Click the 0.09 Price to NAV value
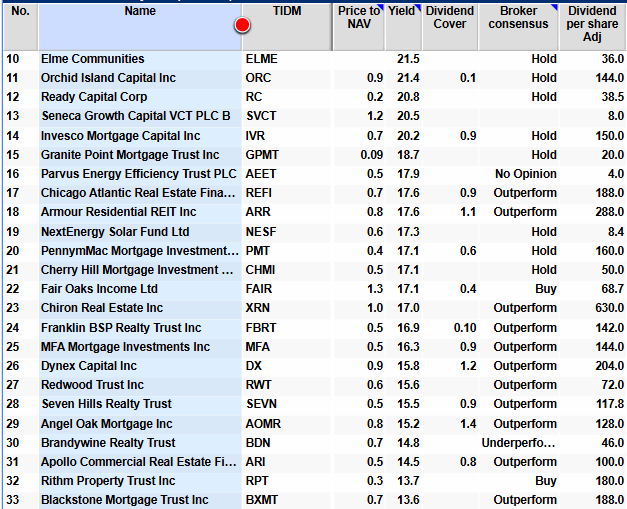 pos(371,155)
